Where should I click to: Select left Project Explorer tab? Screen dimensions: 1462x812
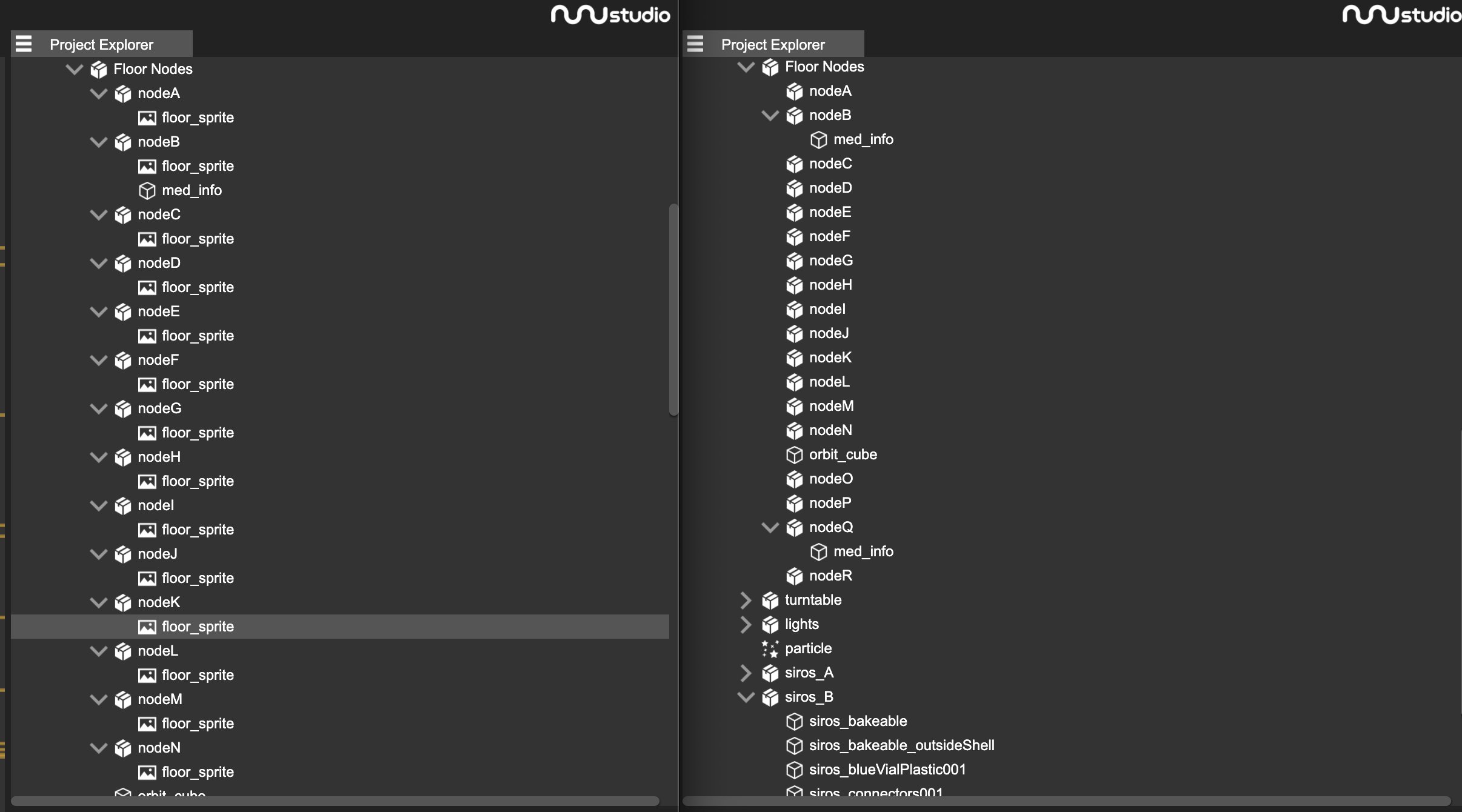point(101,45)
